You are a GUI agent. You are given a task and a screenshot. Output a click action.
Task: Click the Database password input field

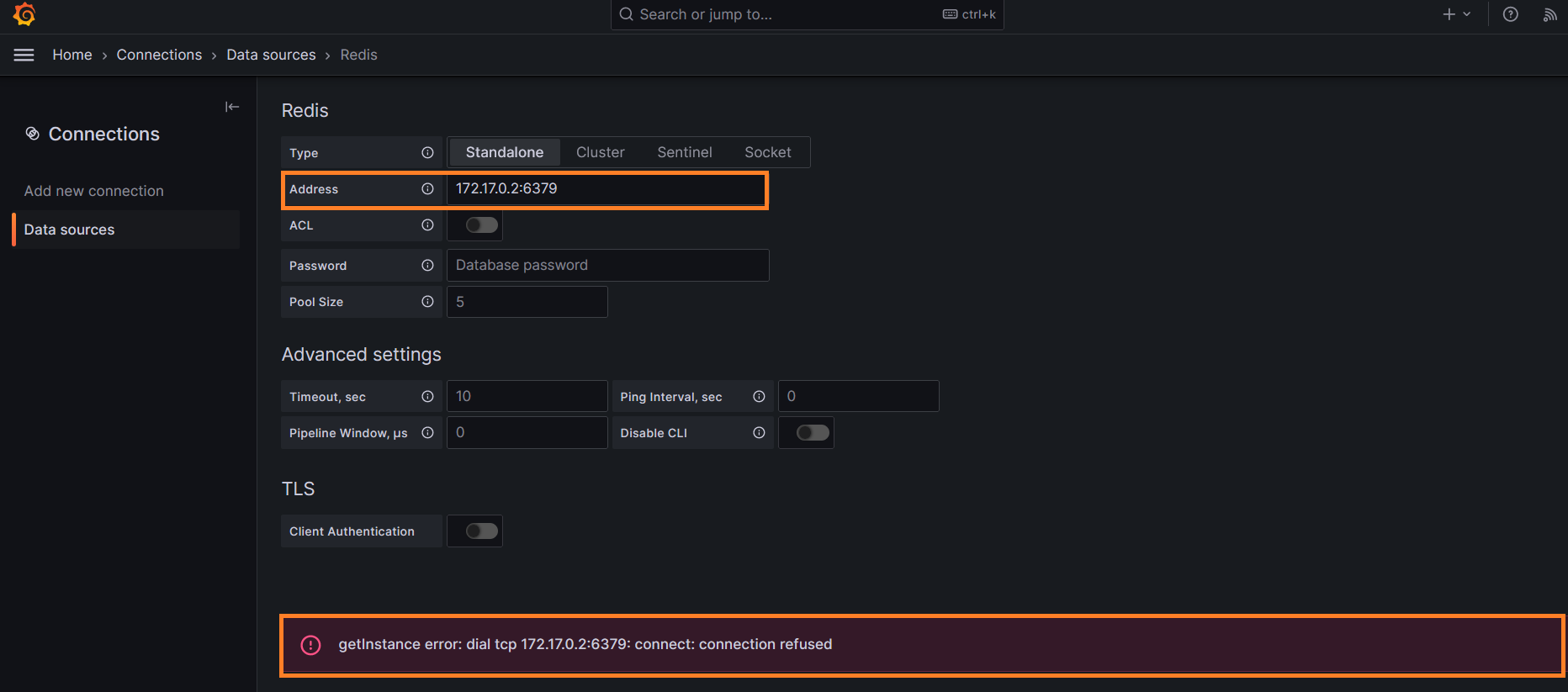point(607,265)
